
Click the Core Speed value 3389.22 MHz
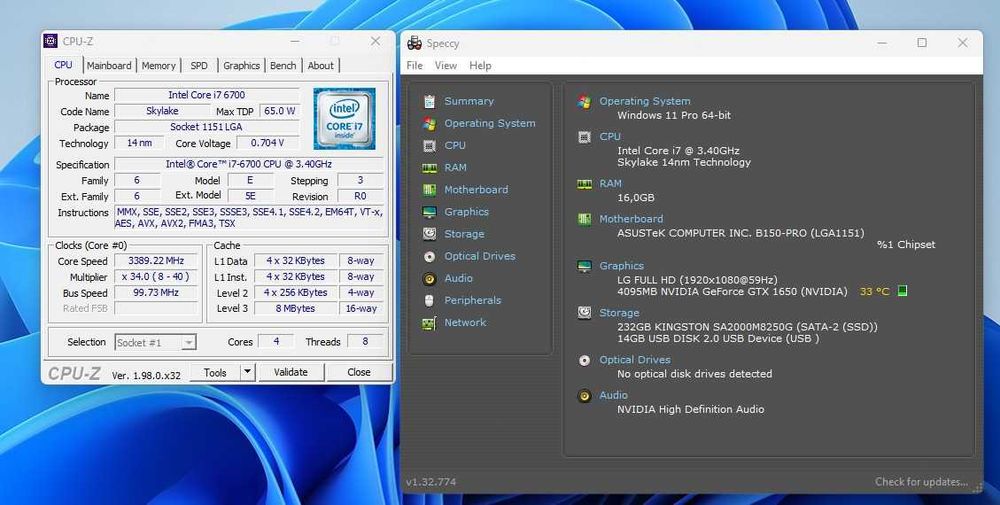(156, 261)
